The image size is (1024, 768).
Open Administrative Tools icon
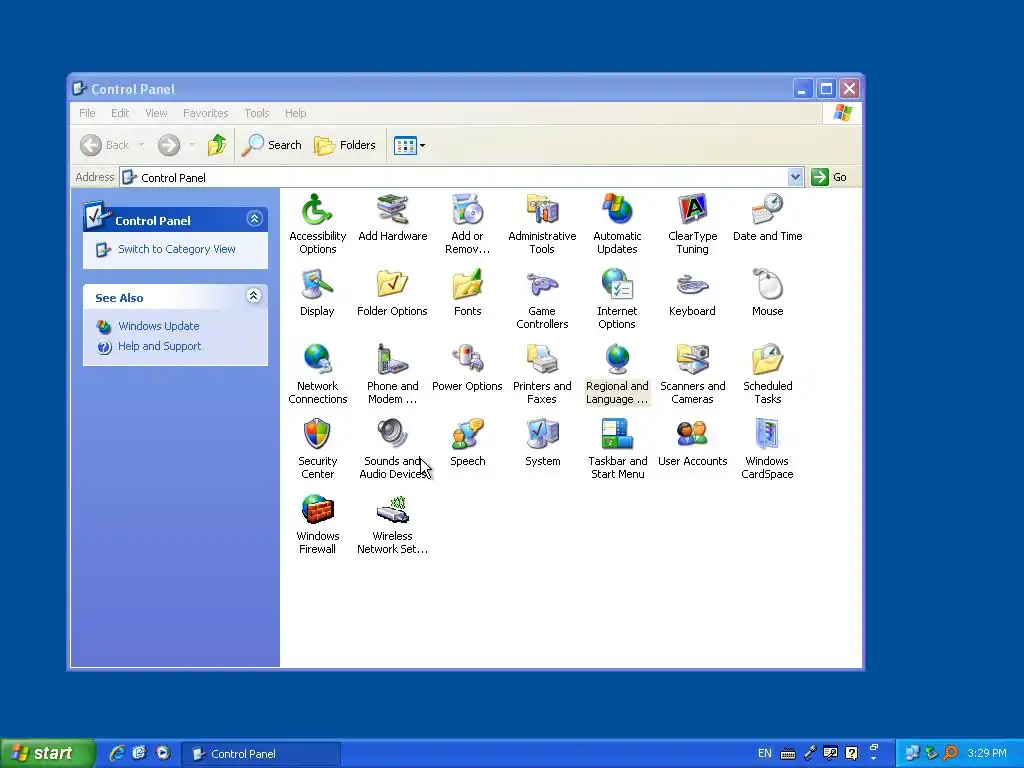[542, 223]
